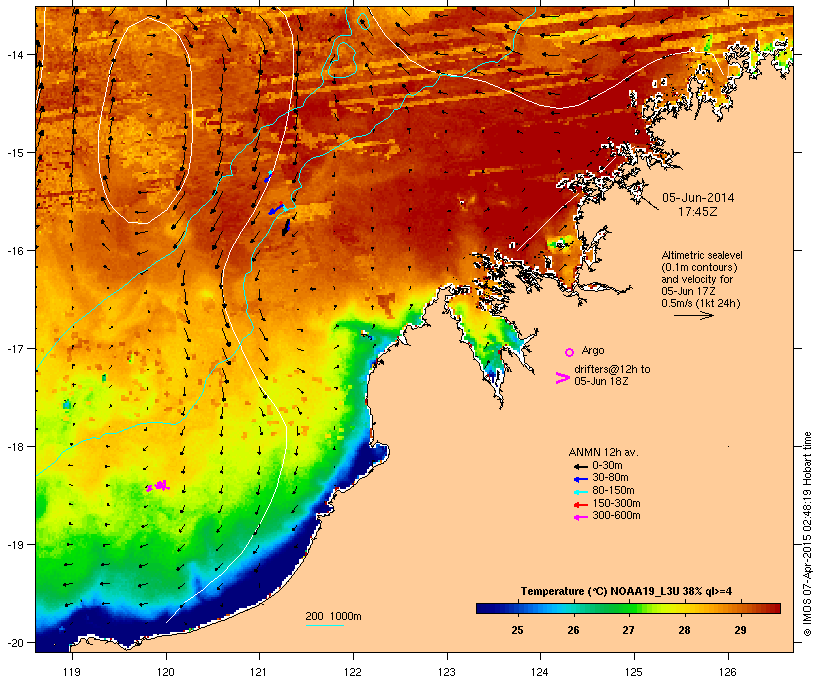The height and width of the screenshot is (680, 820).
Task: Click the magenta 300-600m legend arrow
Action: point(580,517)
